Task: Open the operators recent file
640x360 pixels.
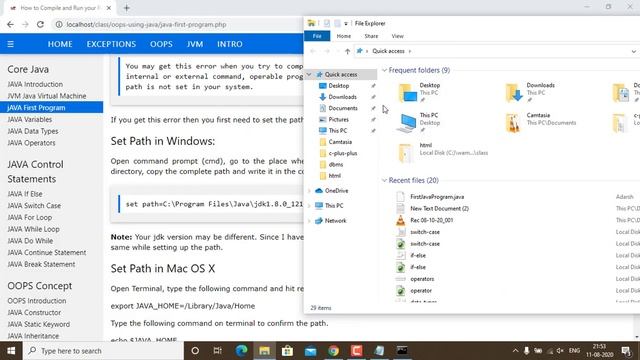Action: [x=422, y=279]
